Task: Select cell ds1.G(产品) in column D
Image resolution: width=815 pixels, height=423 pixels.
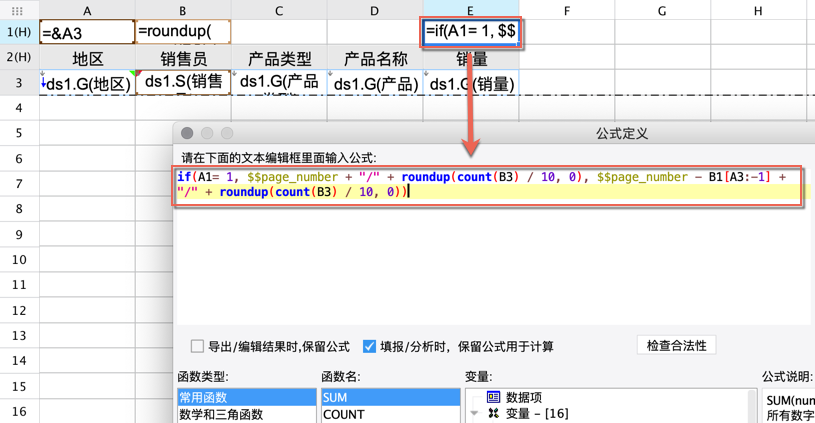Action: (x=375, y=83)
